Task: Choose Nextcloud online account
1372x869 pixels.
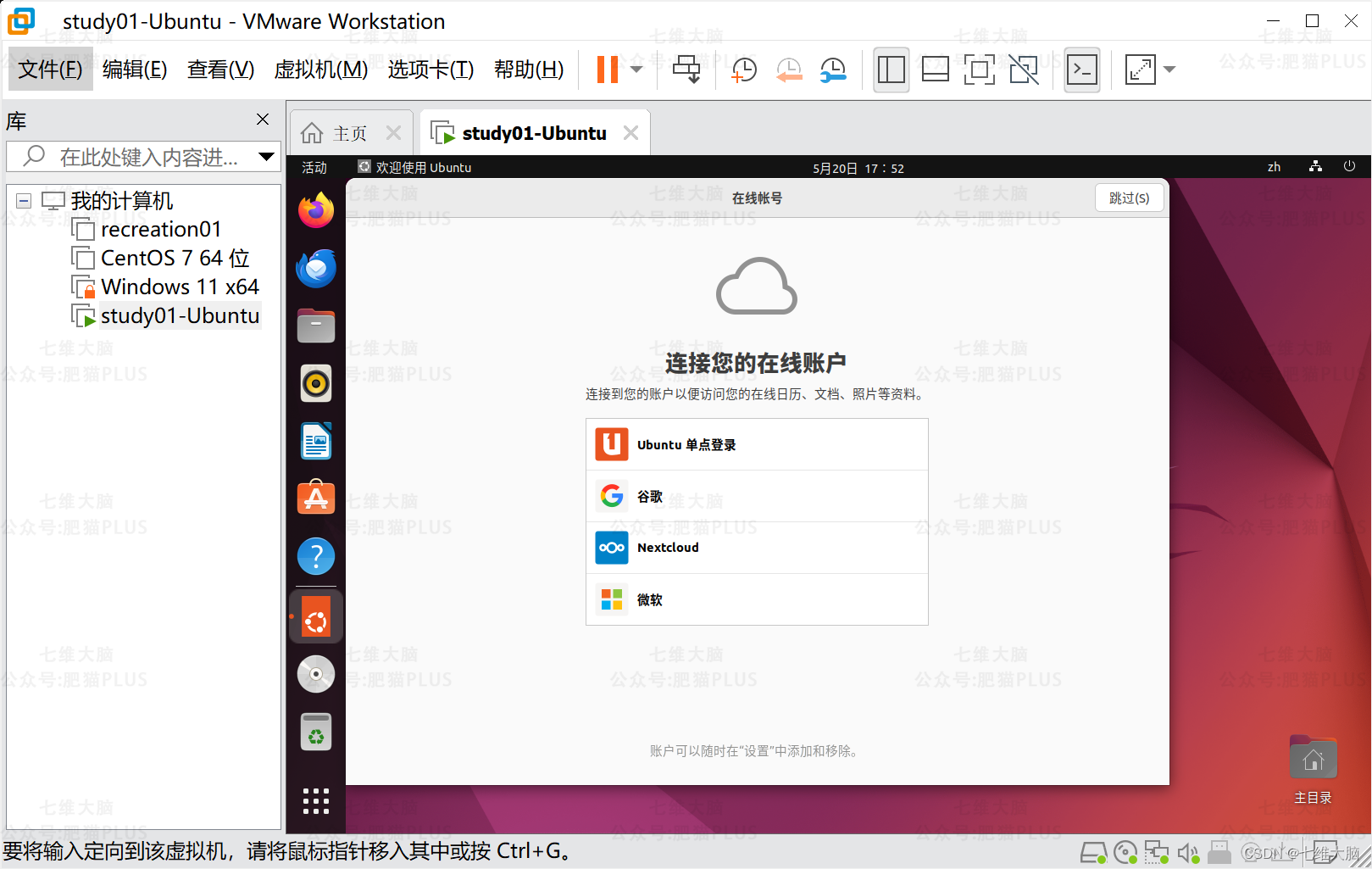Action: pos(757,549)
